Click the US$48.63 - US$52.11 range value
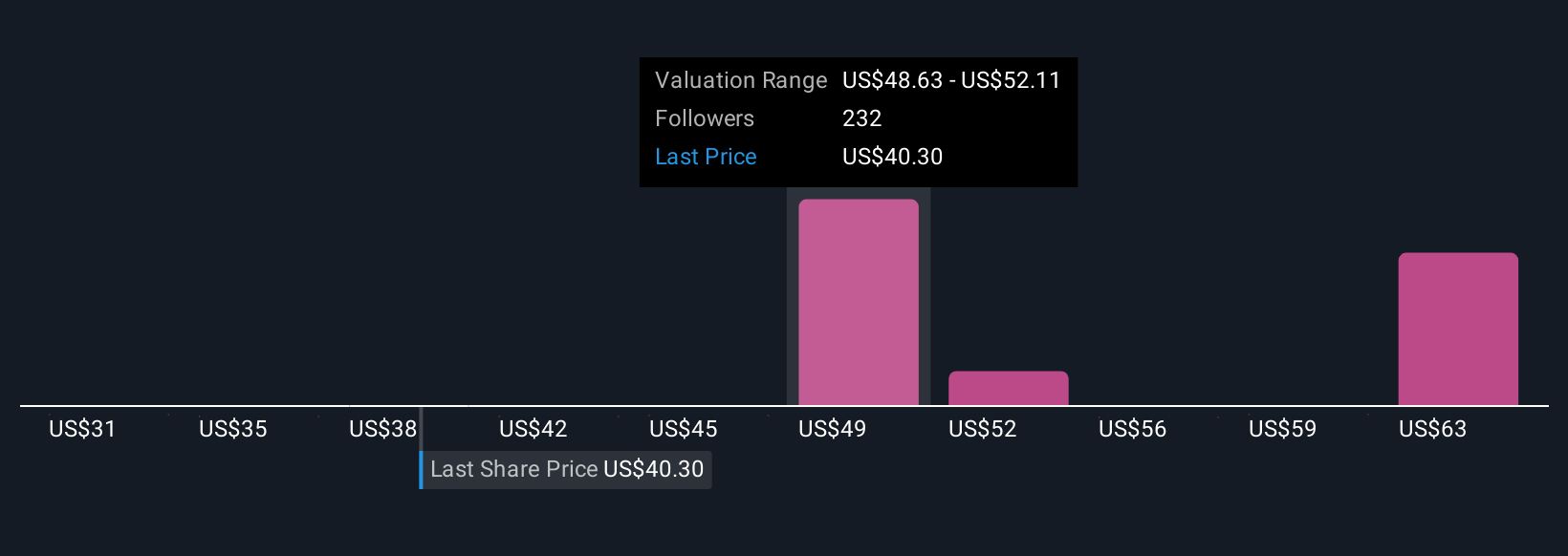The width and height of the screenshot is (1568, 556). coord(951,80)
